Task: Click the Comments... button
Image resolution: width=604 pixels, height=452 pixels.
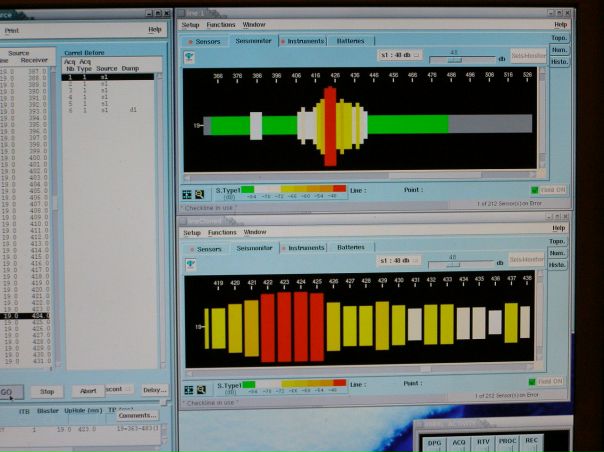Action: (138, 415)
